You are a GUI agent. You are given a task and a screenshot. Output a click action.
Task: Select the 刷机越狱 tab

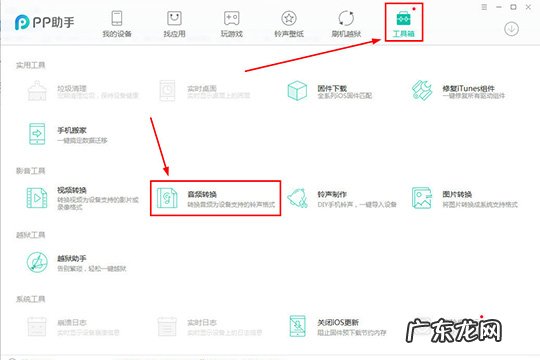click(346, 23)
